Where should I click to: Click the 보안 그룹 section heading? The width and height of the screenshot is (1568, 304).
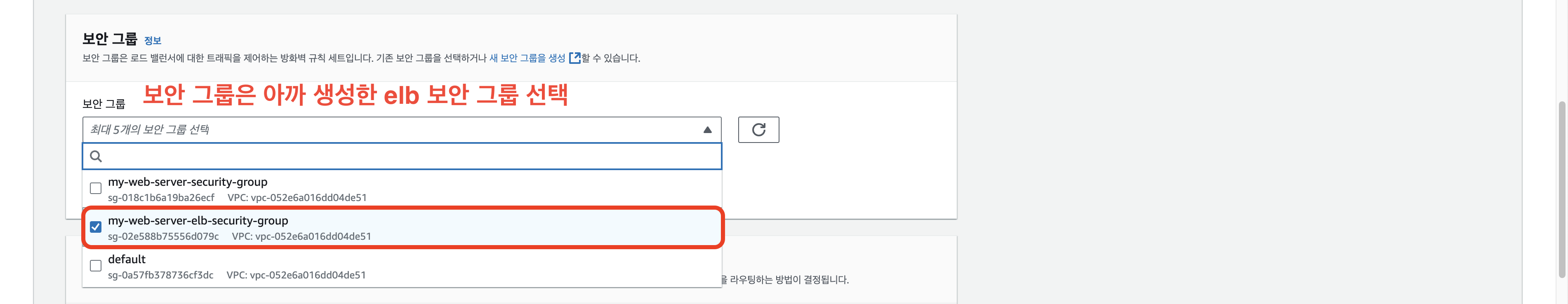coord(110,39)
